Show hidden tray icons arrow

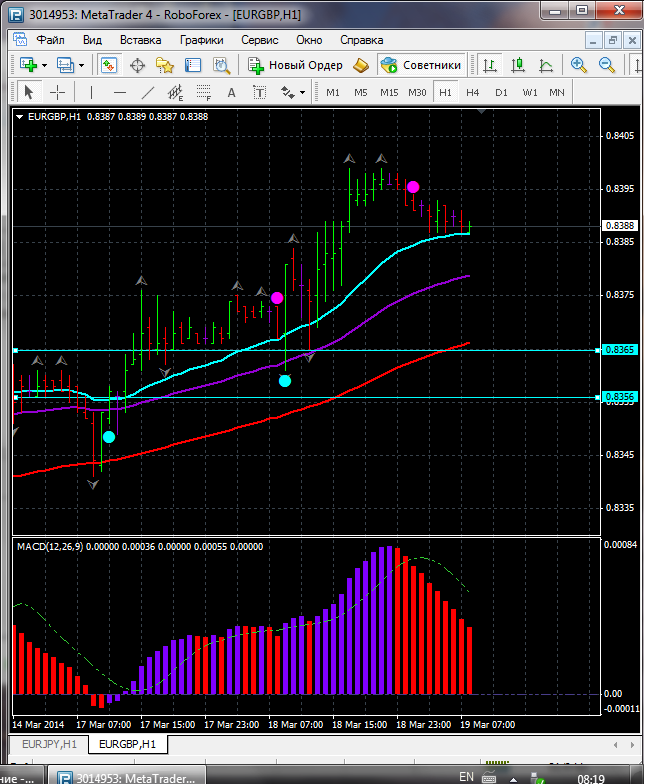point(513,779)
